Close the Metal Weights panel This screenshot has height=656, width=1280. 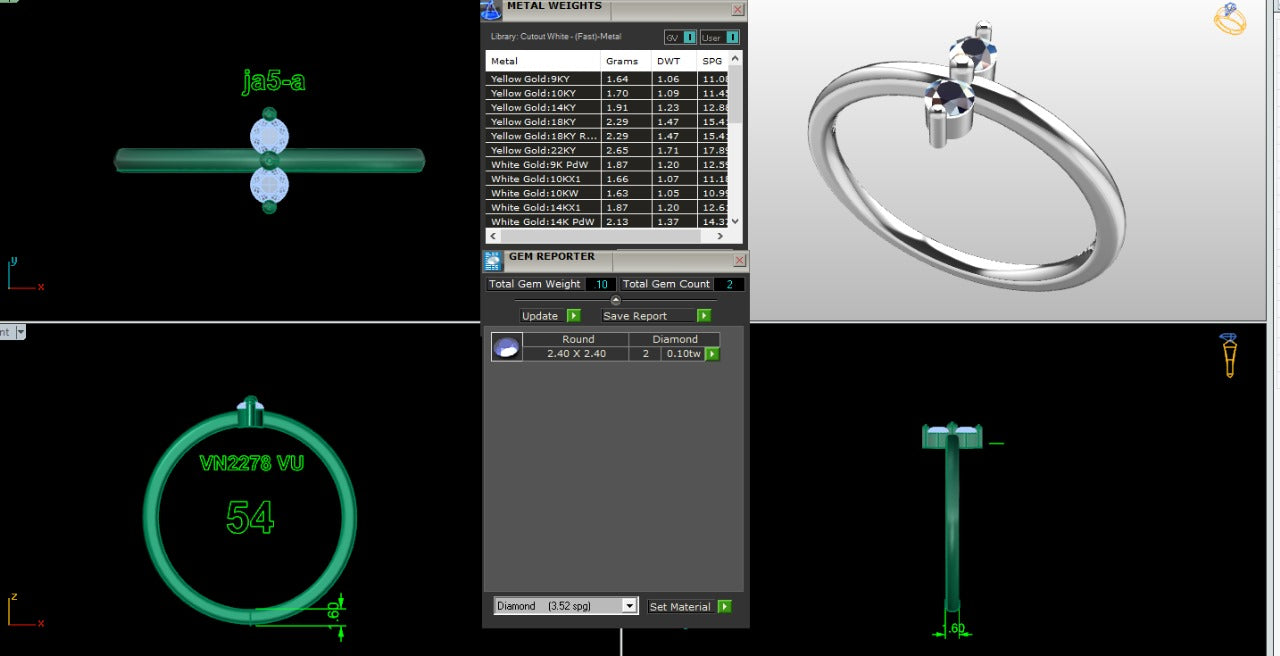(x=738, y=9)
